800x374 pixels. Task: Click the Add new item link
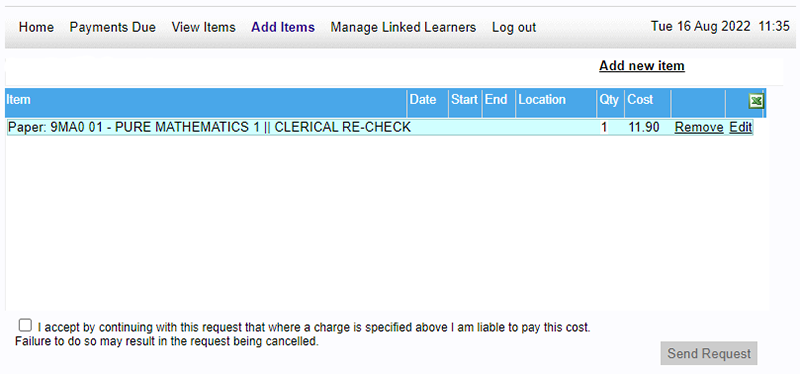(642, 66)
